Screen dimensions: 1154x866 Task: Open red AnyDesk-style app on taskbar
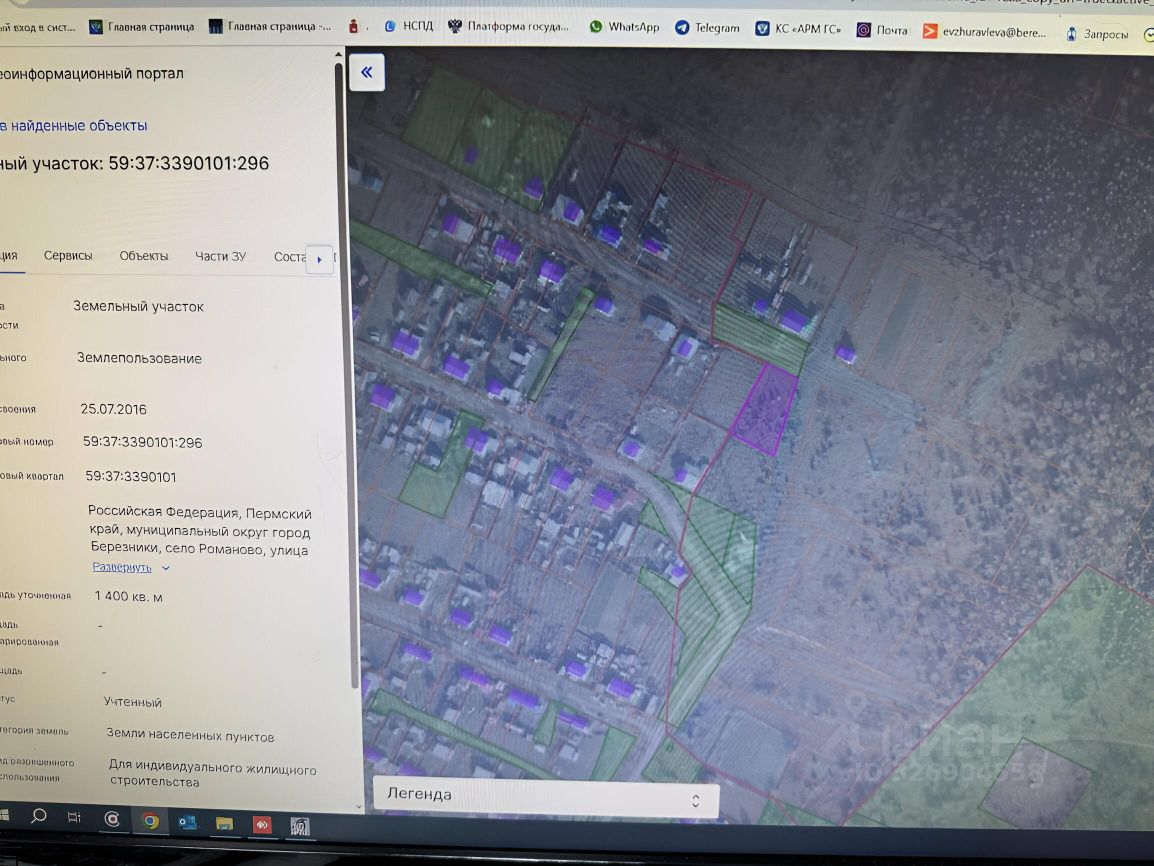point(262,825)
